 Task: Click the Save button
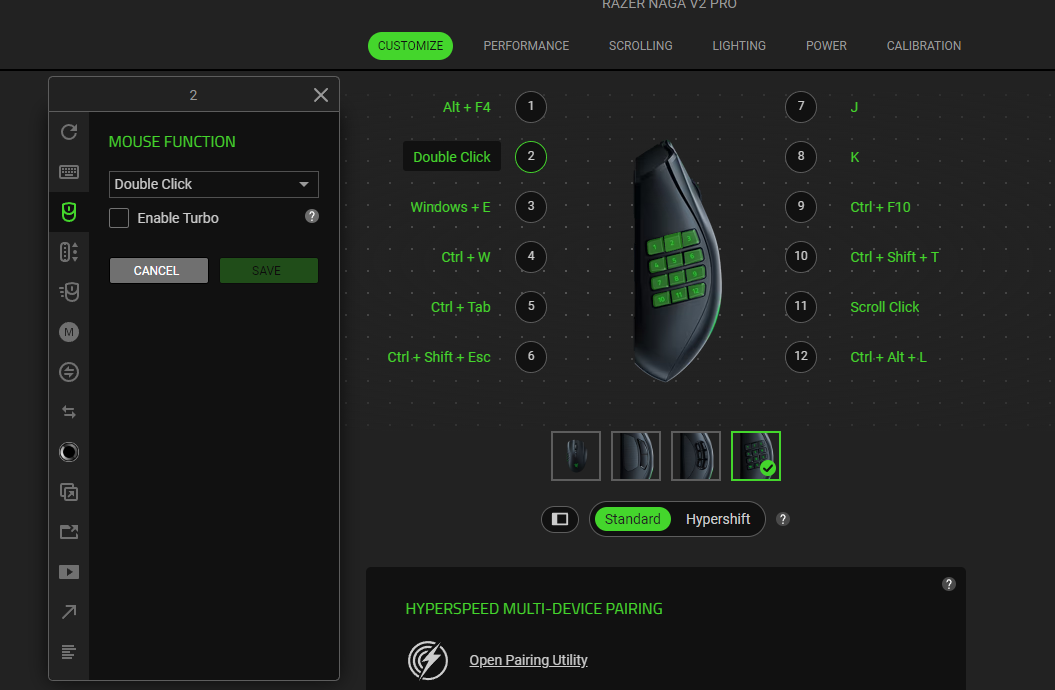point(268,270)
